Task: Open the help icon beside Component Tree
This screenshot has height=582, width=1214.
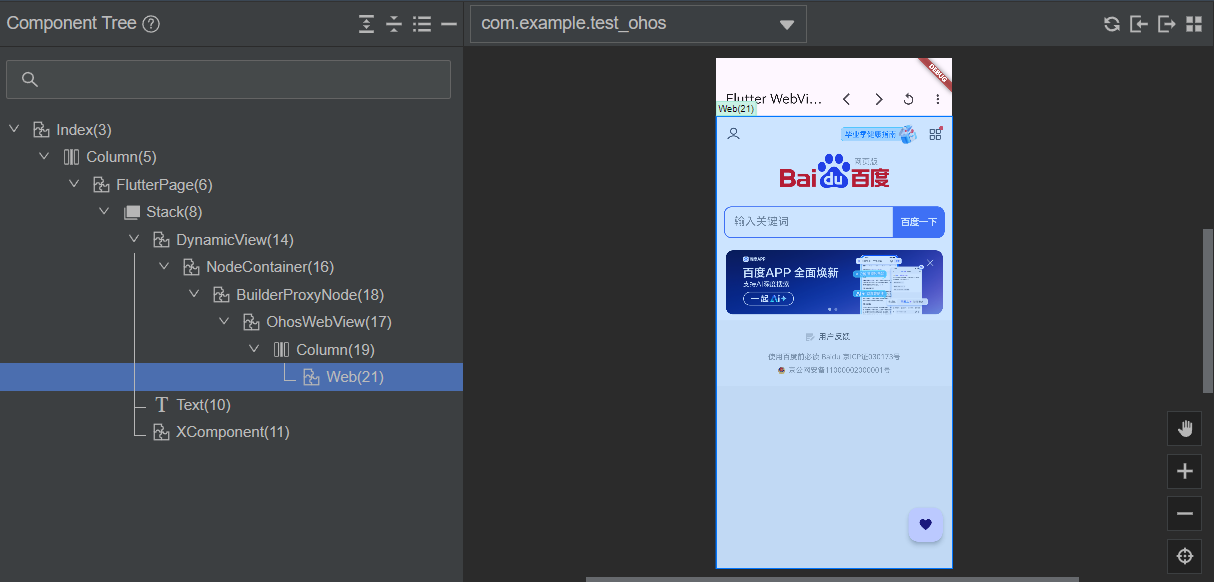Action: (x=151, y=24)
